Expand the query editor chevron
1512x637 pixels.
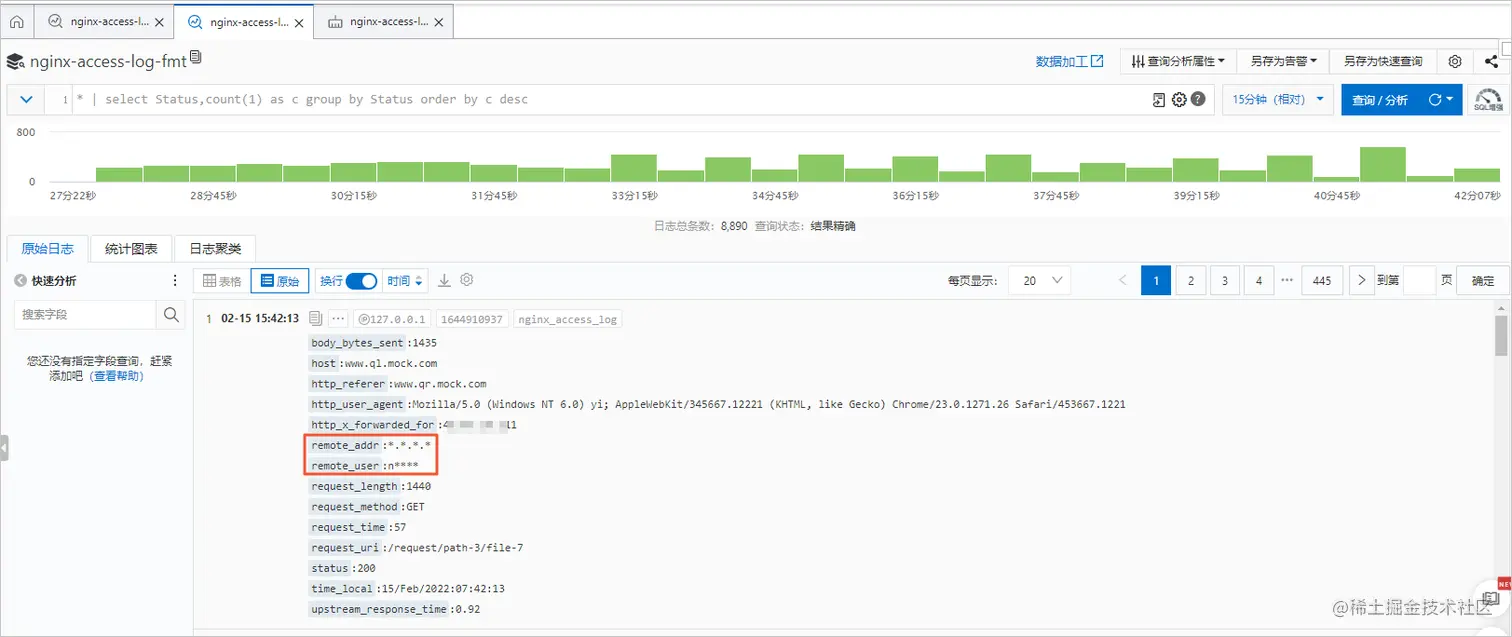coord(26,99)
